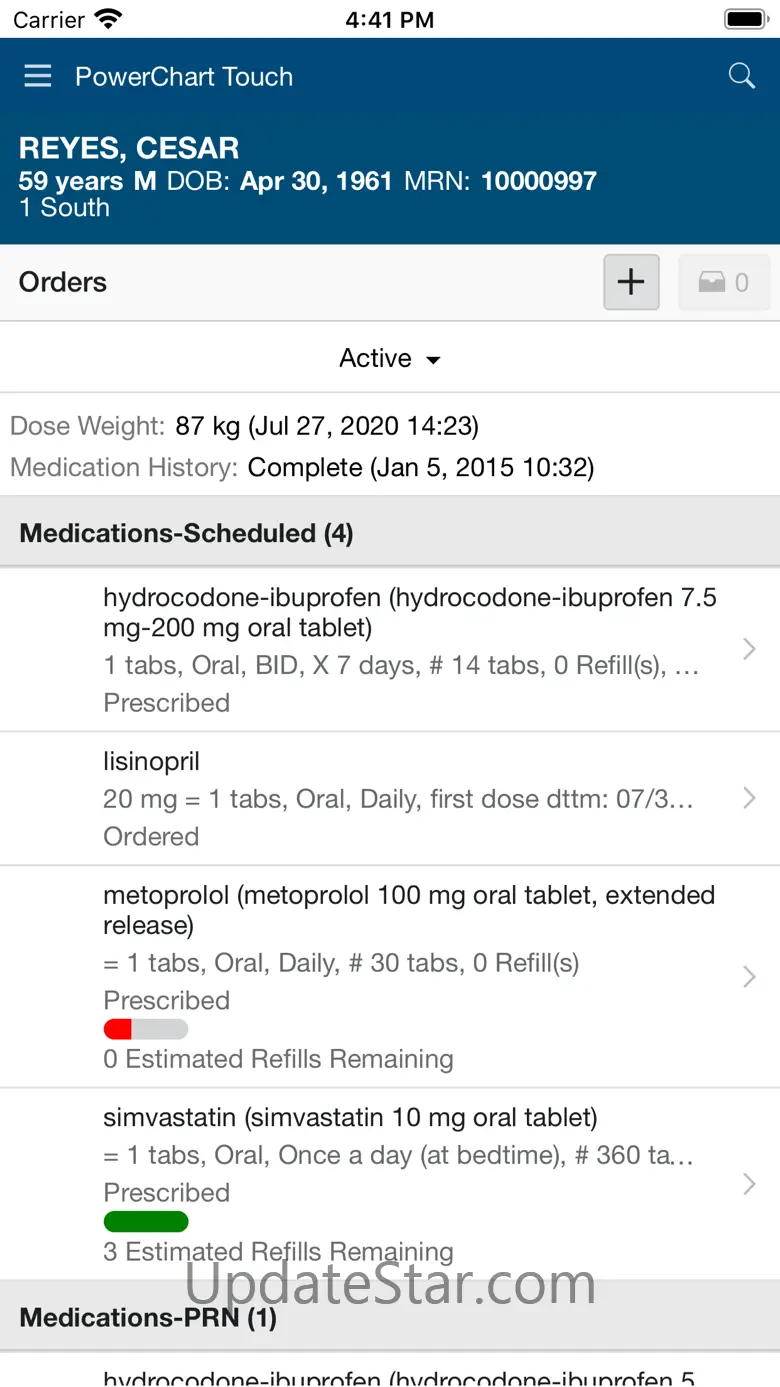
Task: Tap patient name REYES, CESAR
Action: [x=129, y=148]
